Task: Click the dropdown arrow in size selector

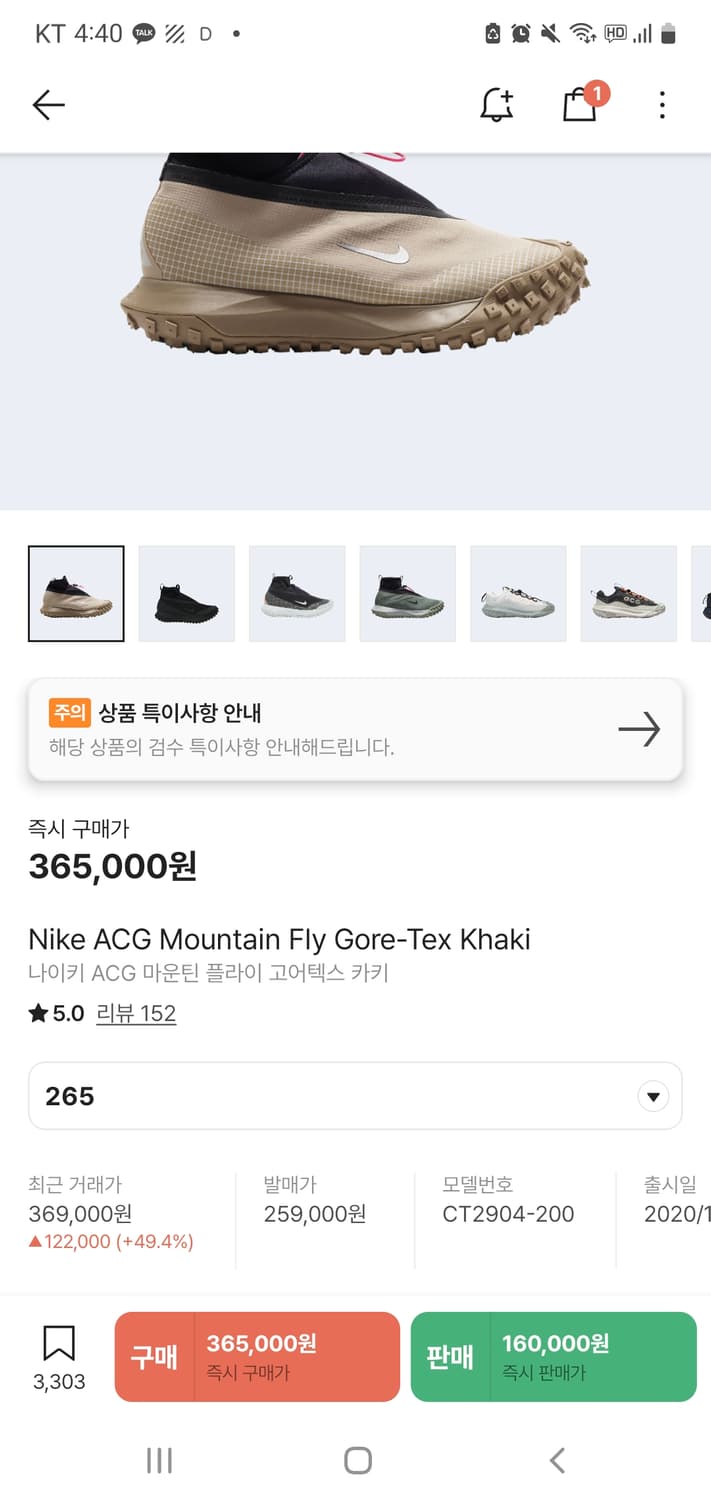Action: click(653, 1097)
